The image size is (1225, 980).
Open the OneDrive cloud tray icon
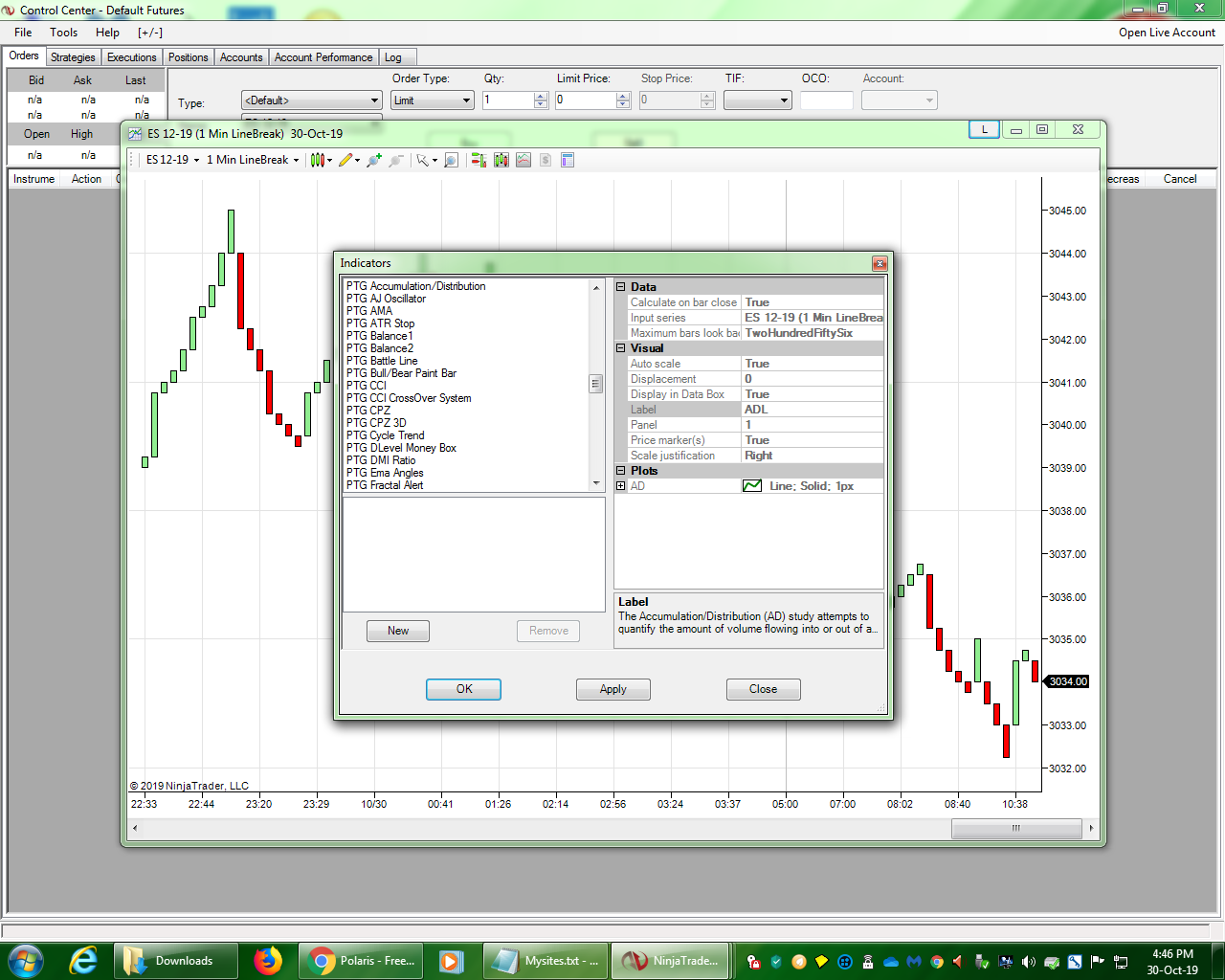tap(891, 962)
